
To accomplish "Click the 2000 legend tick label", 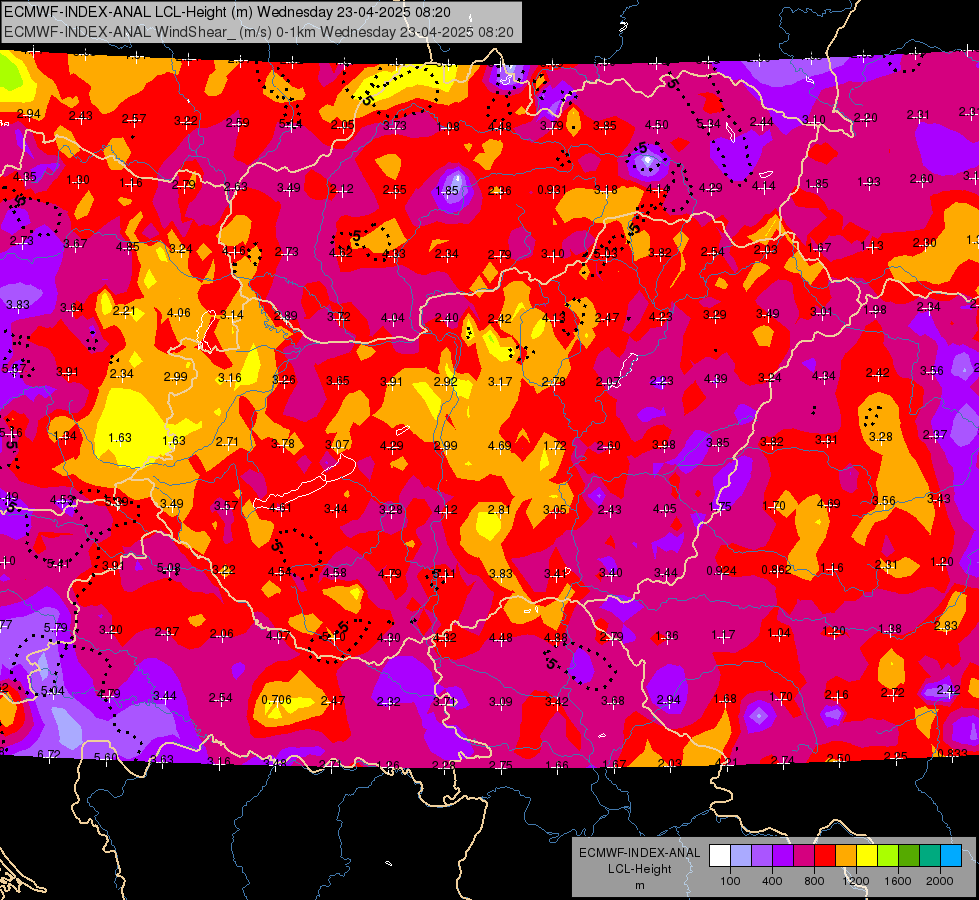I will tap(940, 881).
